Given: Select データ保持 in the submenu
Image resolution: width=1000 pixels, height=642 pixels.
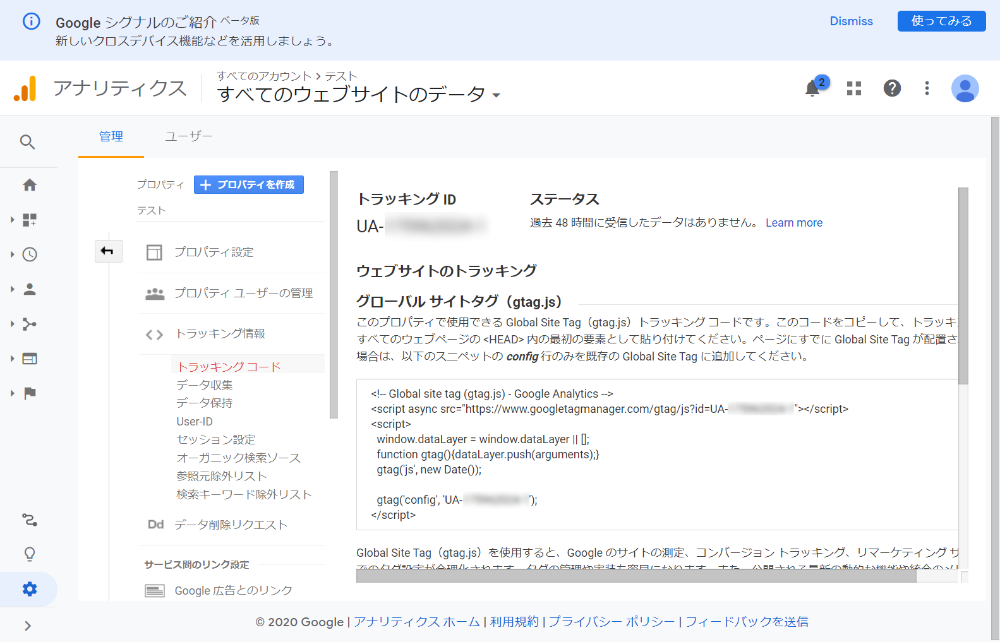Looking at the screenshot, I should tap(204, 403).
